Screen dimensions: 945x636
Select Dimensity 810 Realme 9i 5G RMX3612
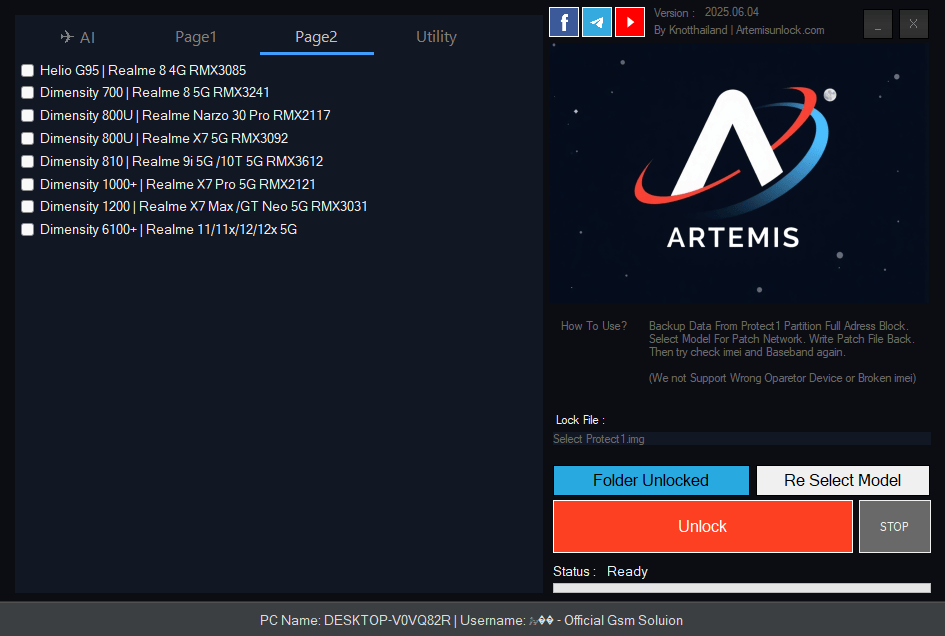27,161
